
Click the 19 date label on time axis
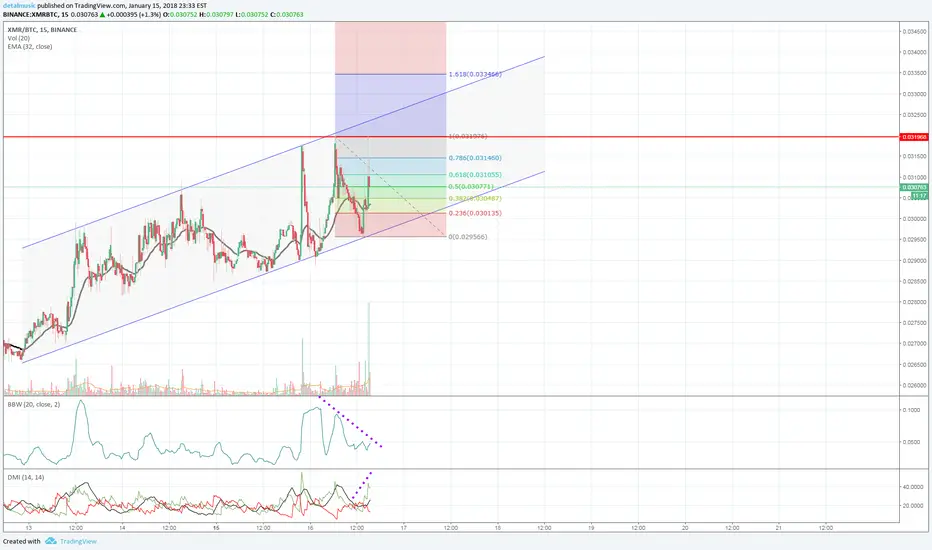[x=591, y=527]
